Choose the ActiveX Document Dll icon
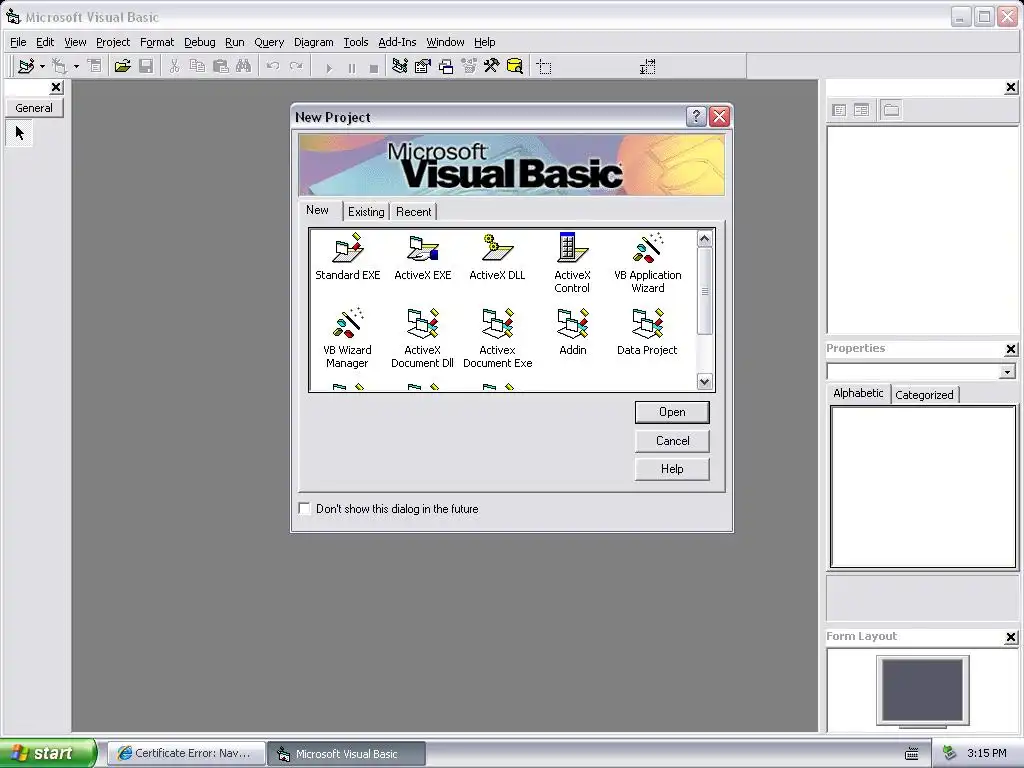 click(x=423, y=338)
